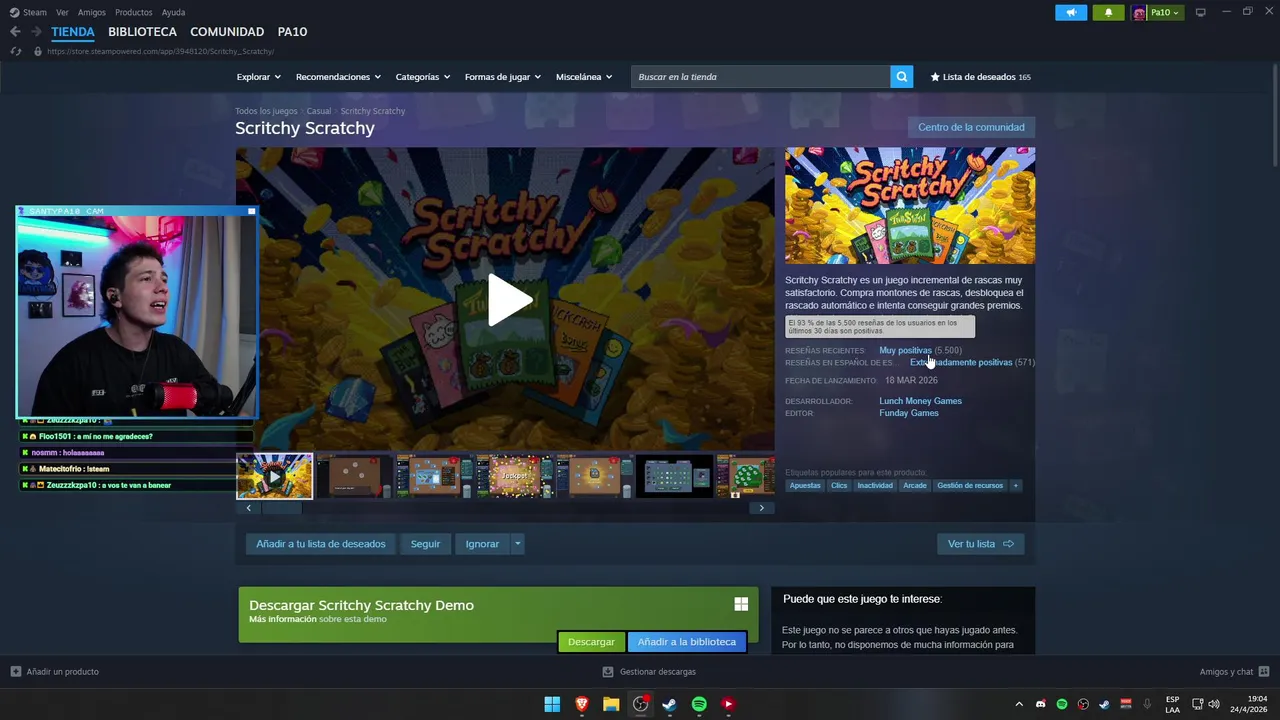1280x720 pixels.
Task: Click the green Descargar demo button
Action: (591, 642)
